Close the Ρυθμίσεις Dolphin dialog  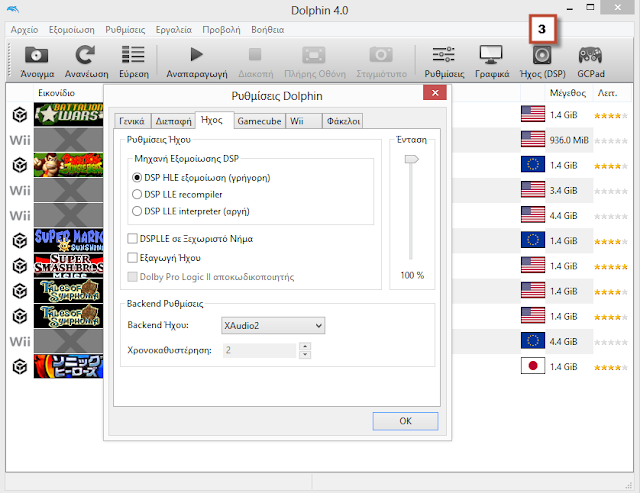pos(435,93)
